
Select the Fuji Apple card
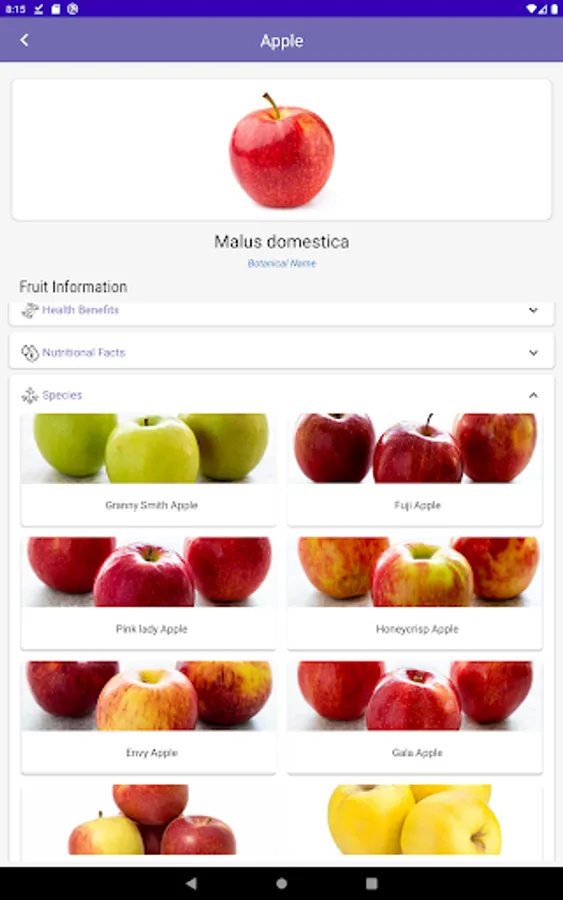point(415,470)
